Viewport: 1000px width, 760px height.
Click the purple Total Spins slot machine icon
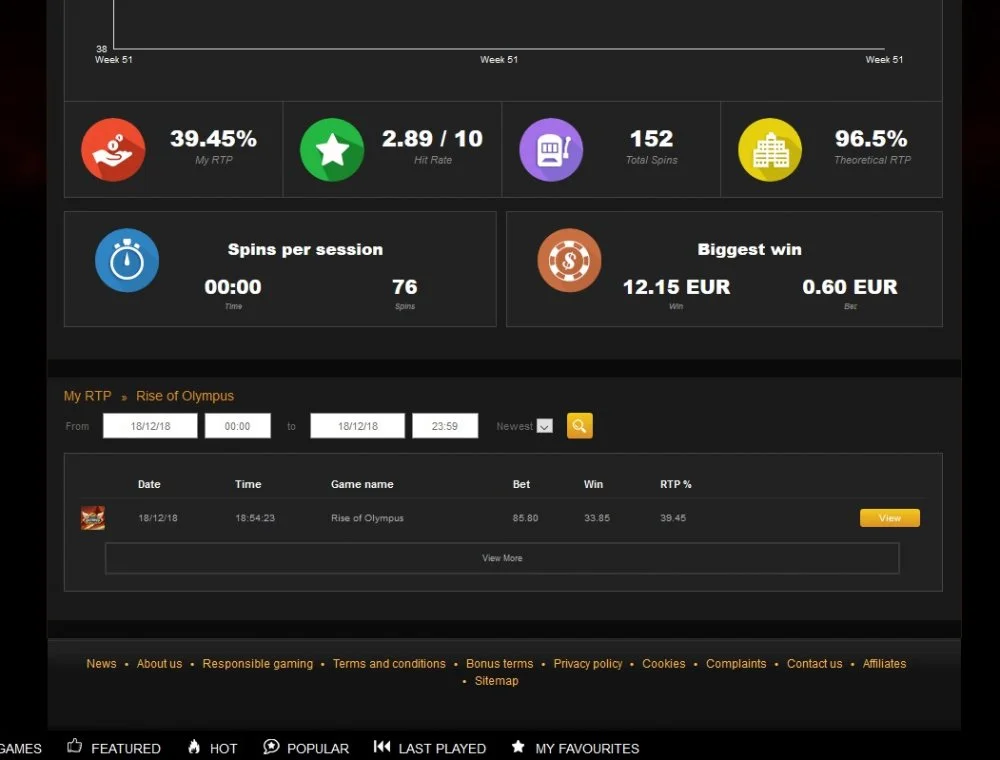[x=551, y=150]
